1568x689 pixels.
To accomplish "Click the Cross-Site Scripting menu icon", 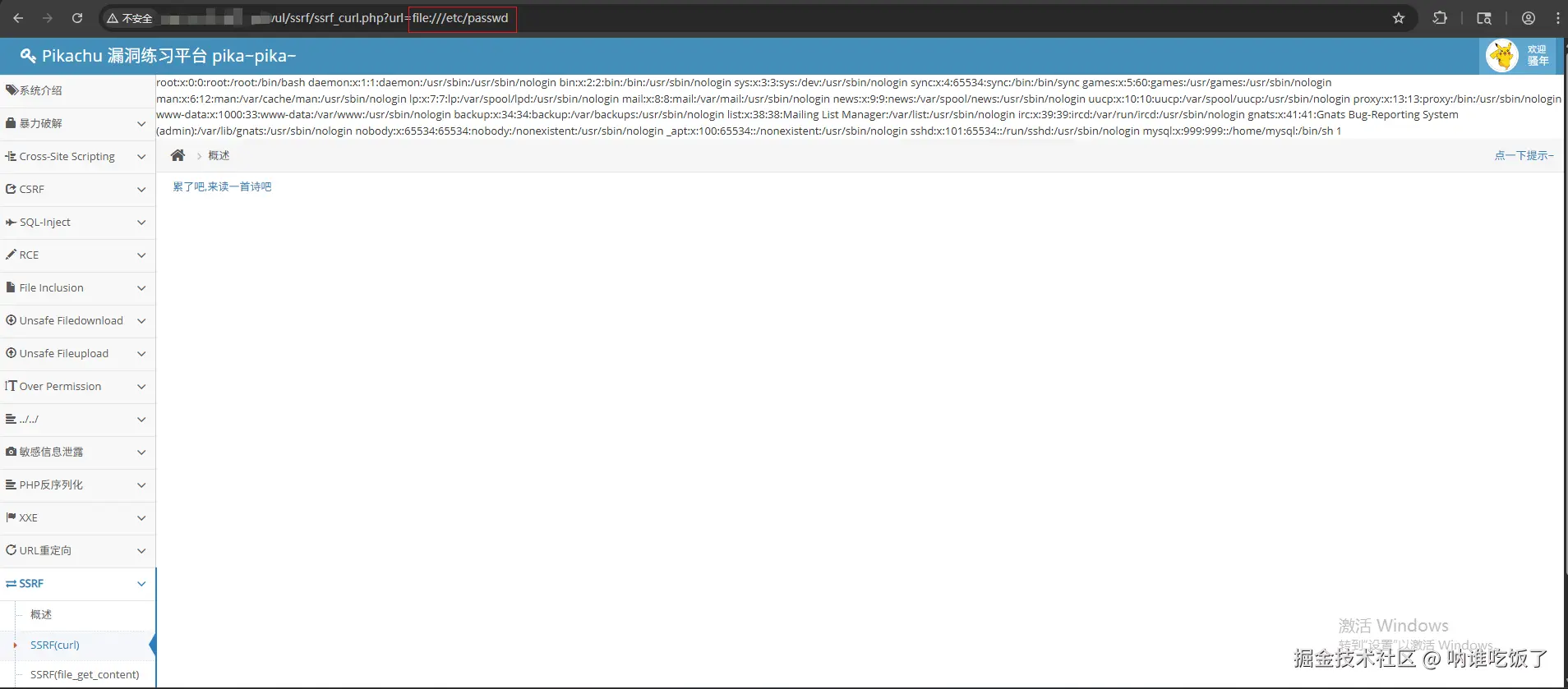I will (x=11, y=156).
